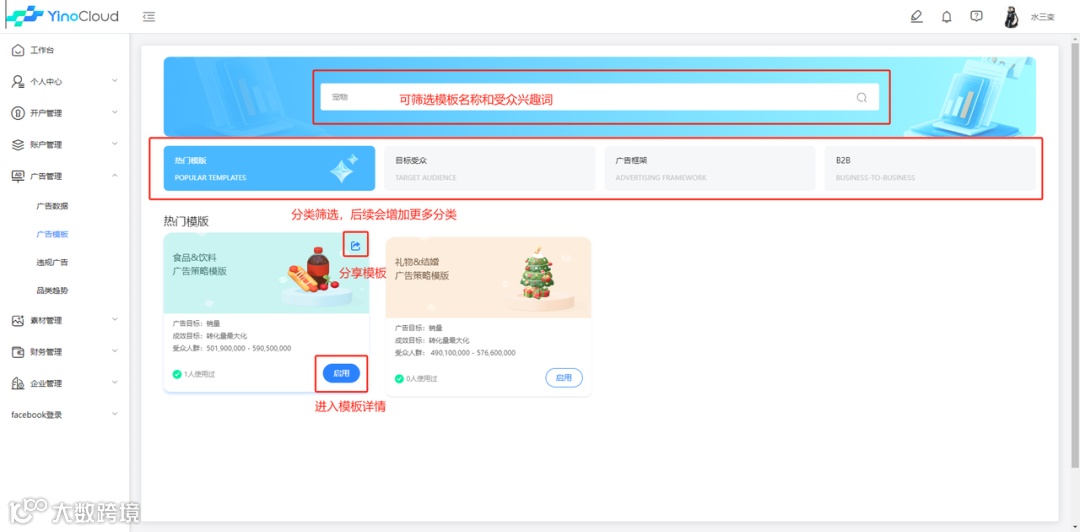Open the help question bubble icon

(976, 17)
